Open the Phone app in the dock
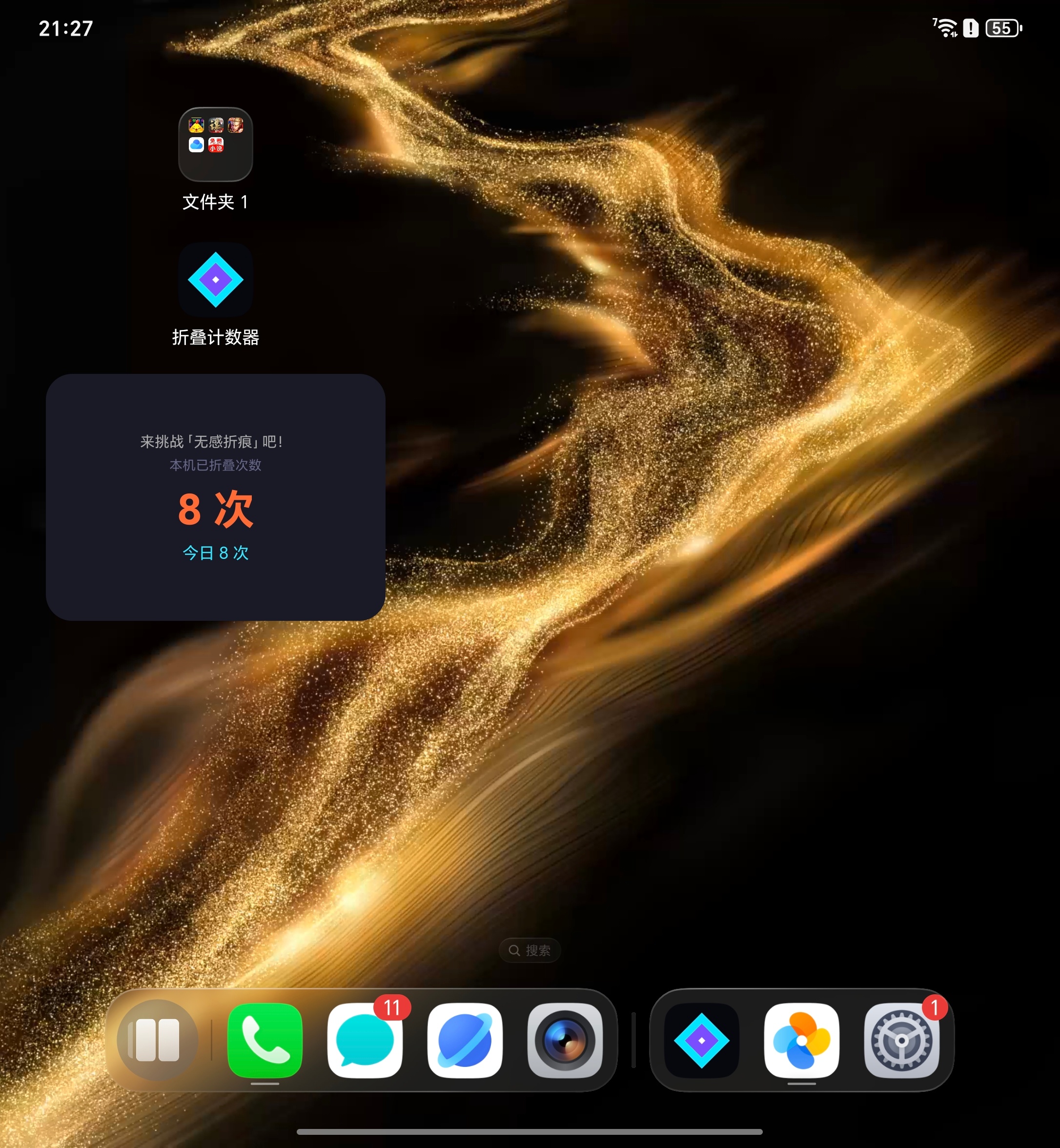The height and width of the screenshot is (1148, 1060). (x=264, y=1040)
